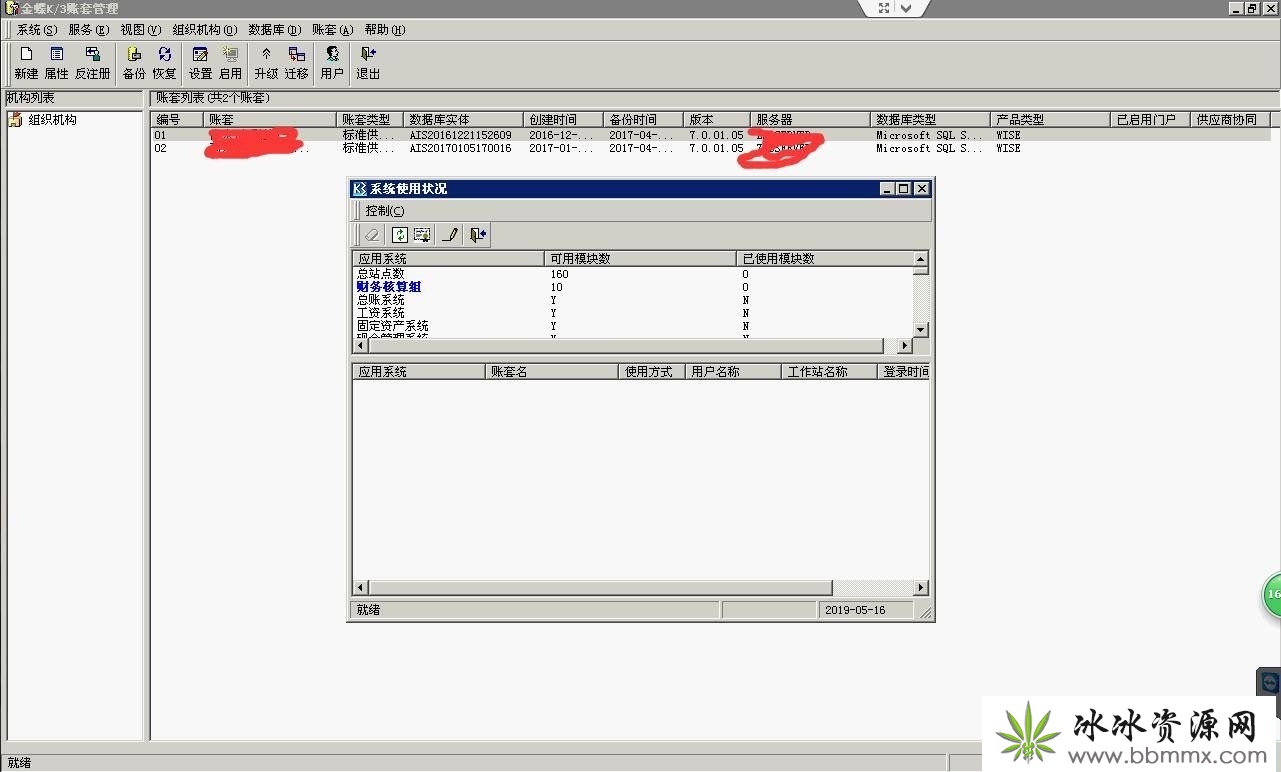This screenshot has width=1281, height=772.
Task: Click 已使用模块数 column header in dialog
Action: pyautogui.click(x=824, y=258)
